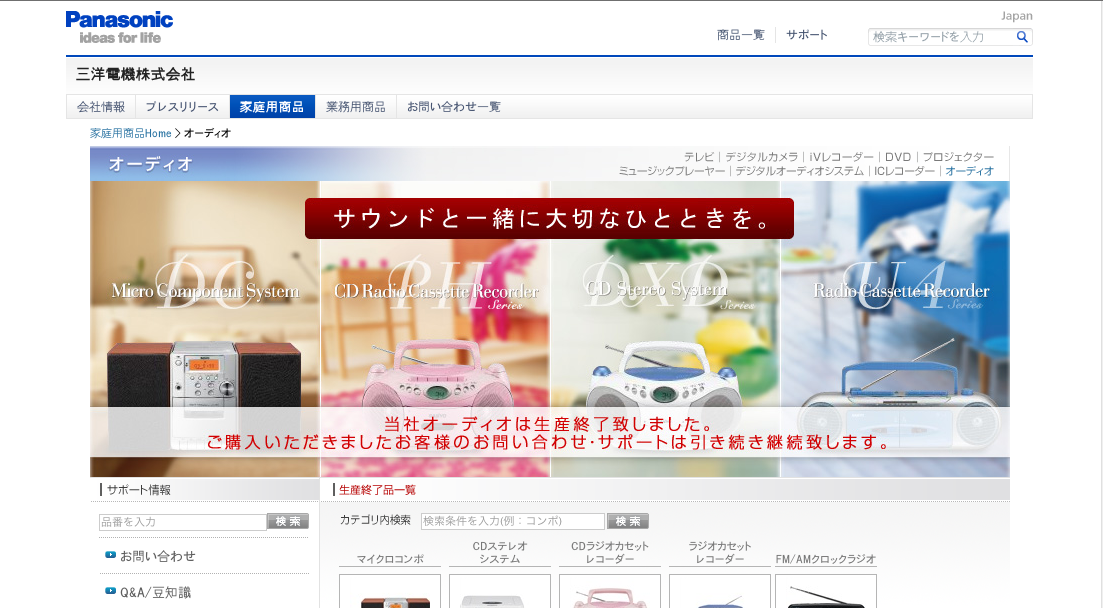The height and width of the screenshot is (608, 1103).
Task: Click product thumbnail under CDラジオカセットレコーダー
Action: point(610,592)
